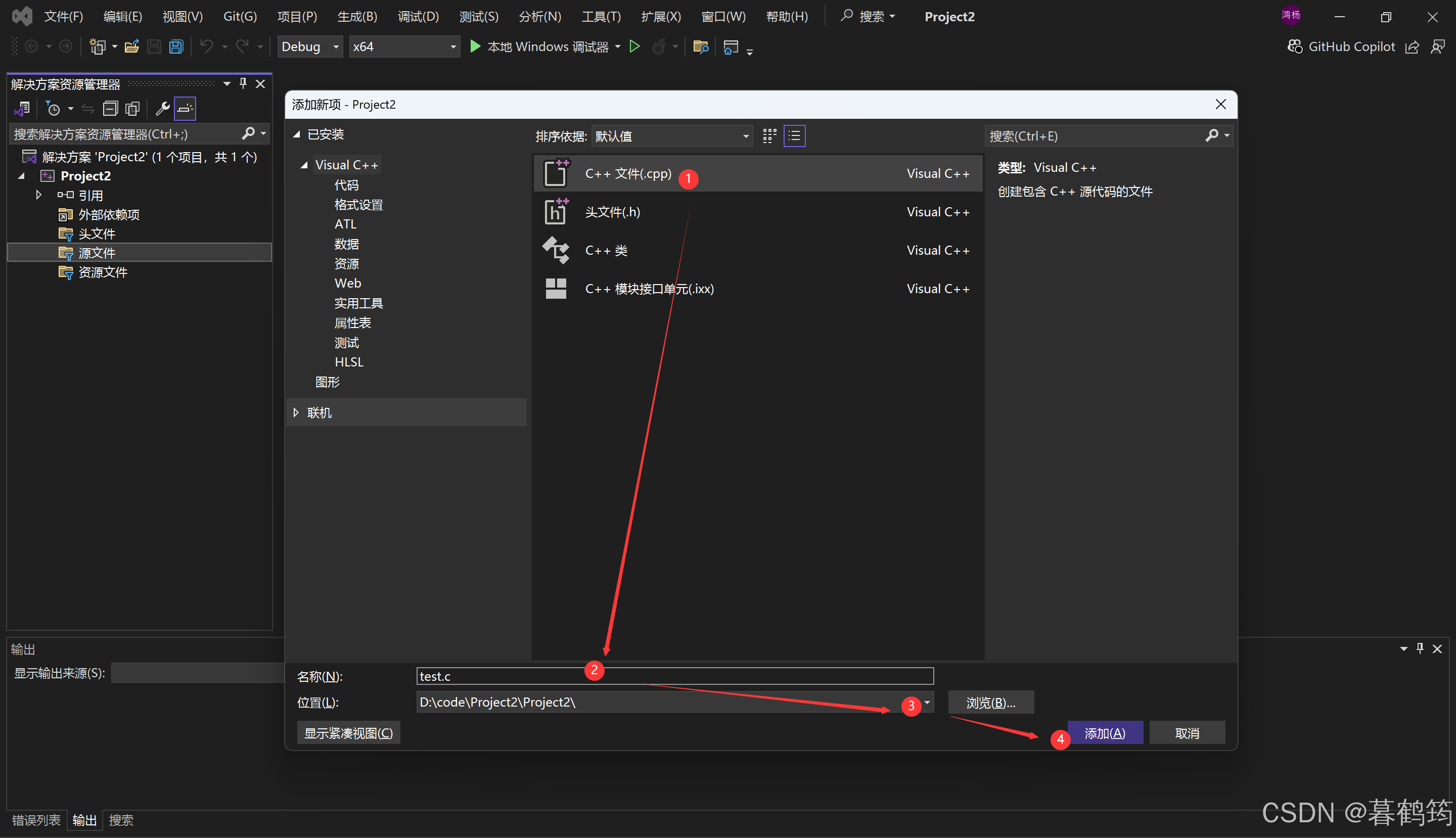1456x838 pixels.
Task: Click the Save All toolbar icon
Action: tap(176, 46)
